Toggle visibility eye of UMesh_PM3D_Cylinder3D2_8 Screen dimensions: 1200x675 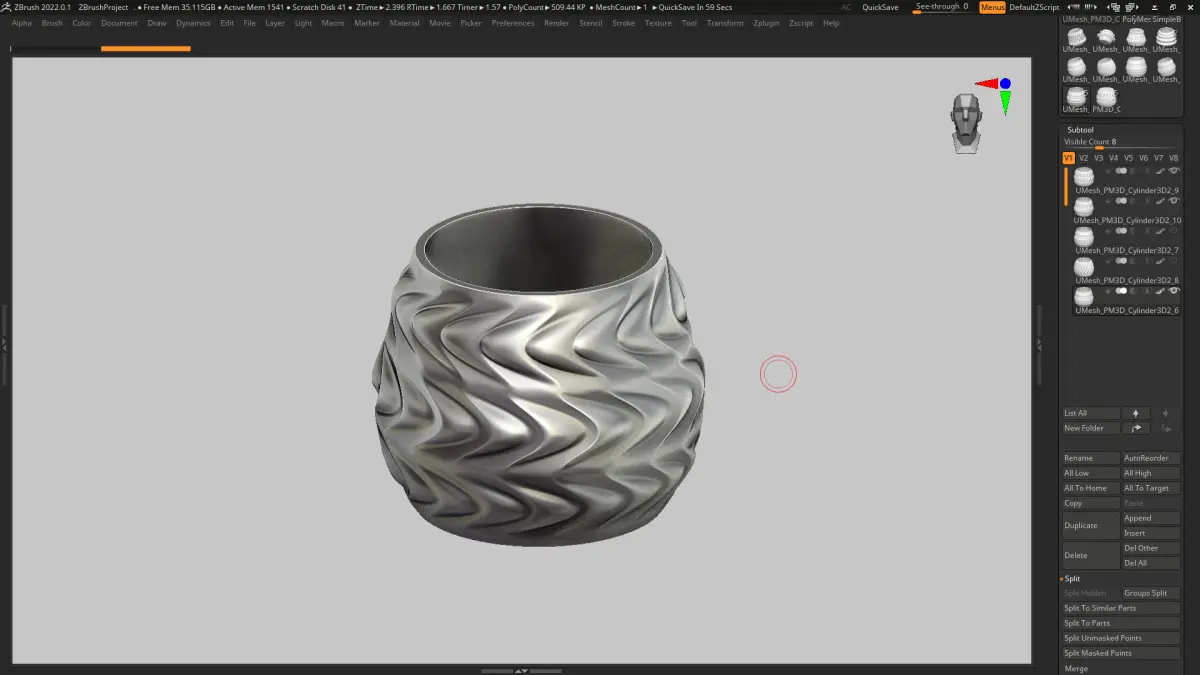(1174, 261)
